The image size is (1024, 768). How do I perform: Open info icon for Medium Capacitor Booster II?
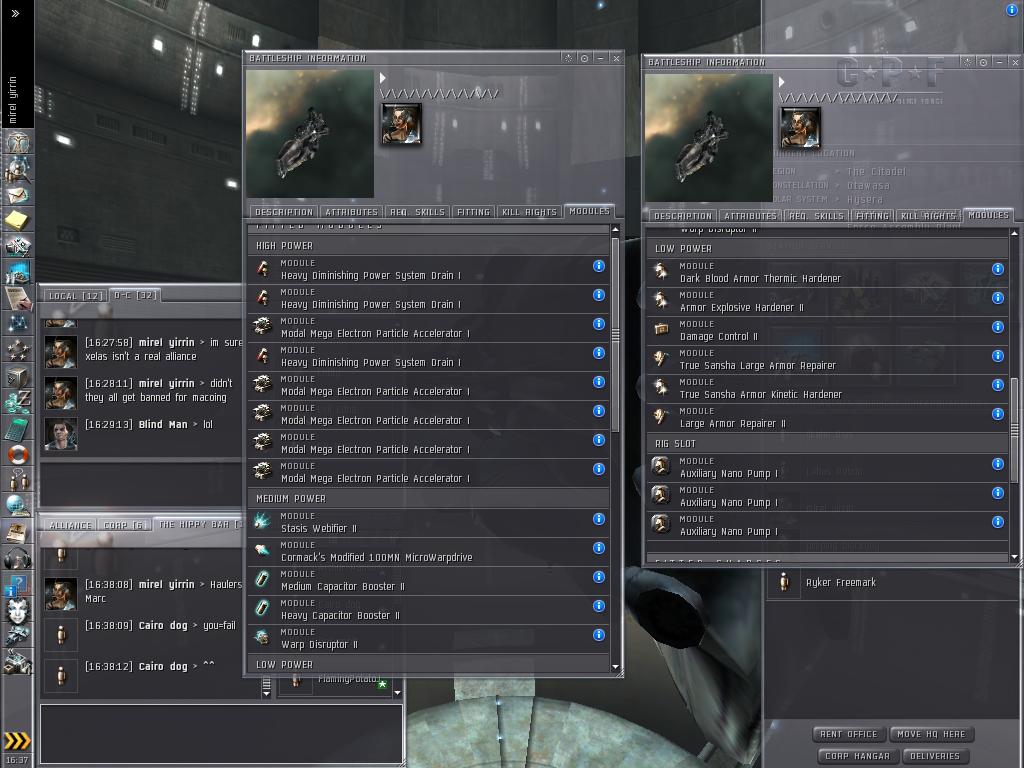pos(599,577)
